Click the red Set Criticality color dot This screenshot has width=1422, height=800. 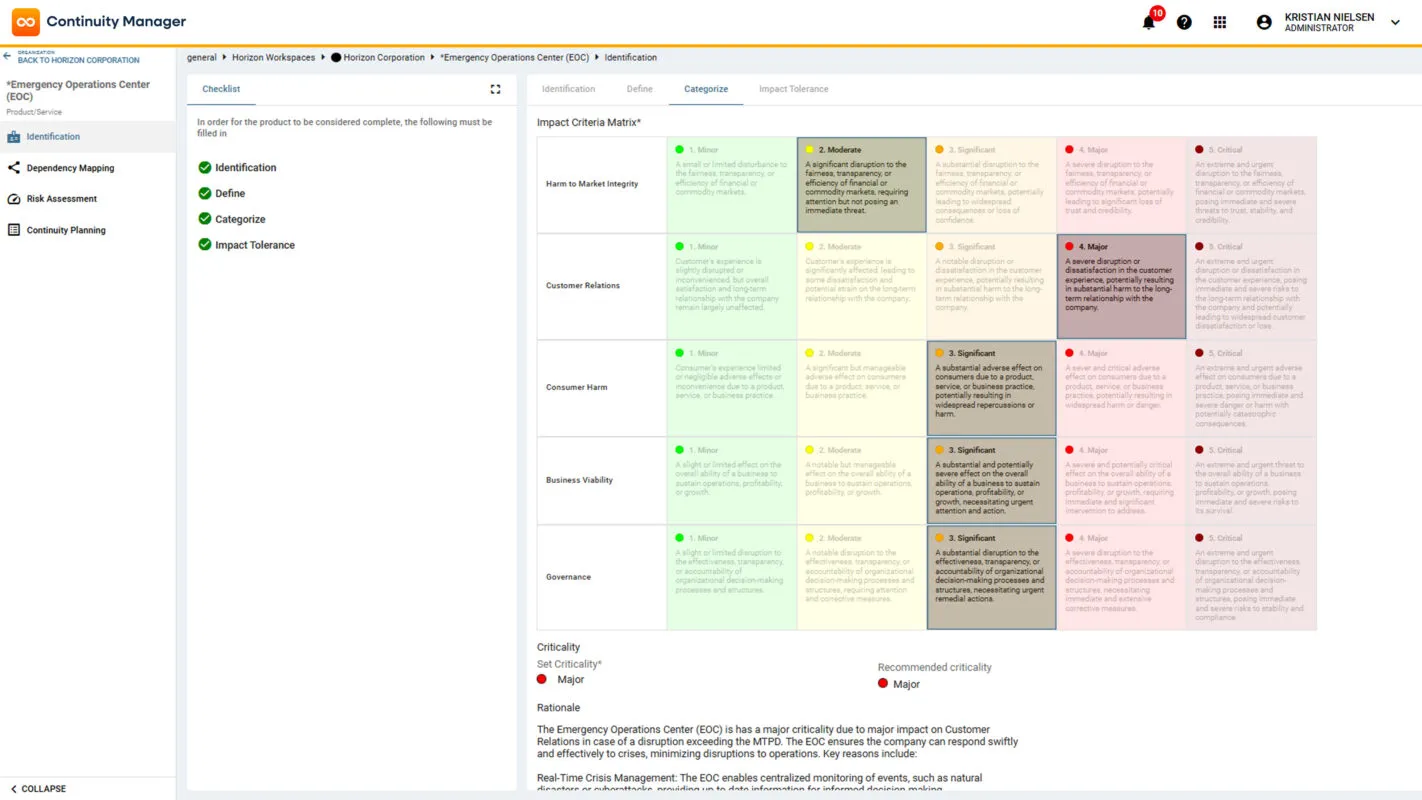pyautogui.click(x=542, y=679)
